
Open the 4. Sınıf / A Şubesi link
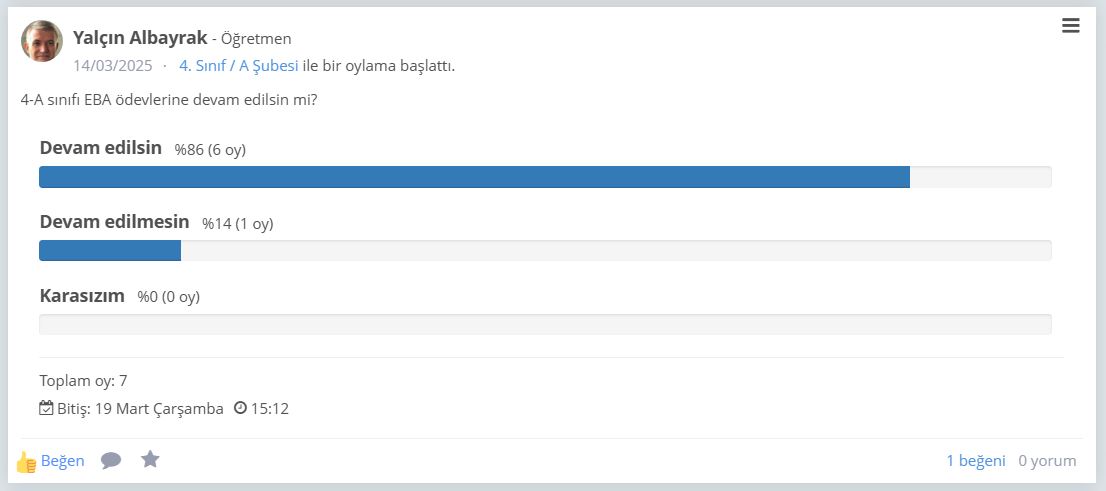[238, 66]
